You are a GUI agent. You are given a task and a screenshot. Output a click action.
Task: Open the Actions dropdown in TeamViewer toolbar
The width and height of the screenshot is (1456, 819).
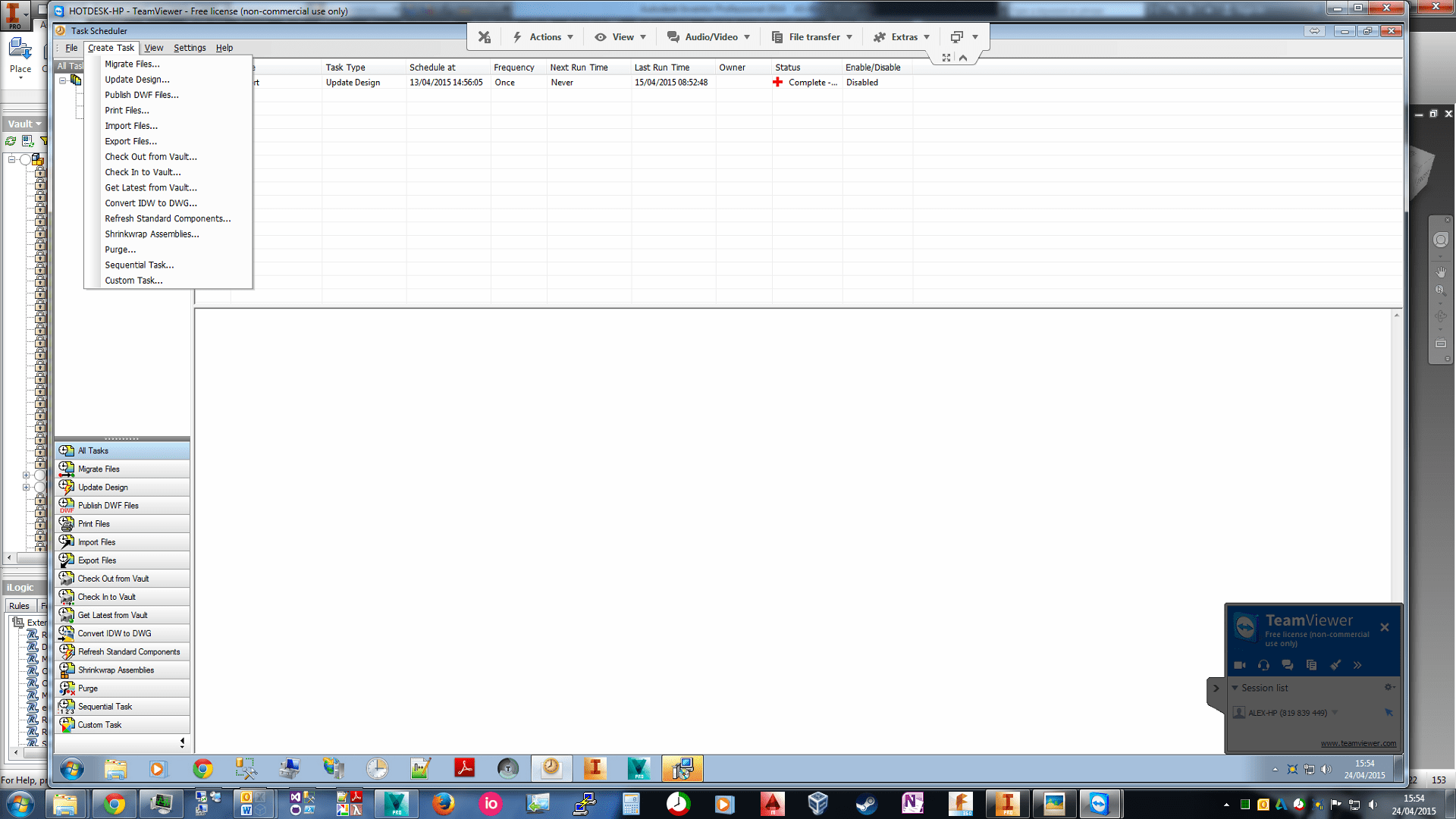coord(544,37)
